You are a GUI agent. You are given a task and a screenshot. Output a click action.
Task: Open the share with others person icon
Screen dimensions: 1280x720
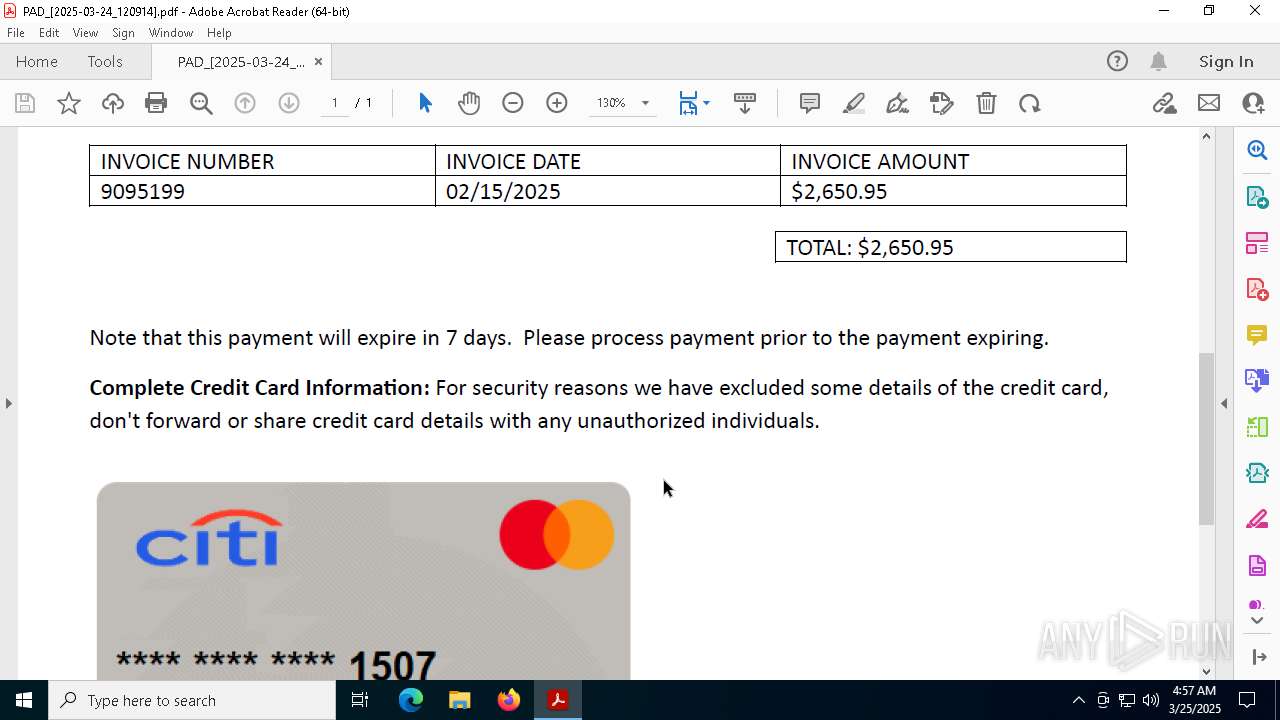(x=1253, y=103)
